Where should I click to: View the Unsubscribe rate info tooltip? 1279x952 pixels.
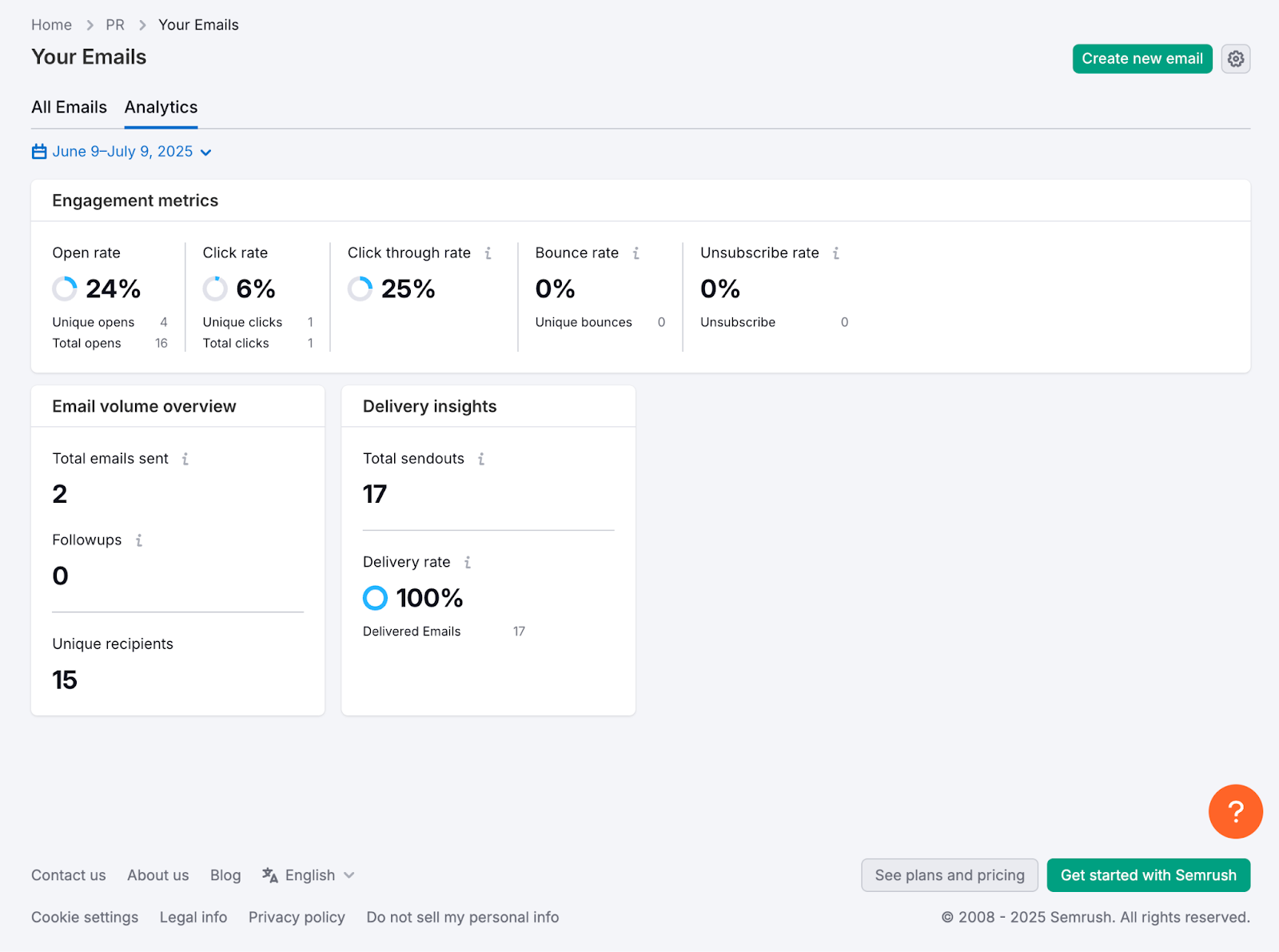(x=836, y=253)
